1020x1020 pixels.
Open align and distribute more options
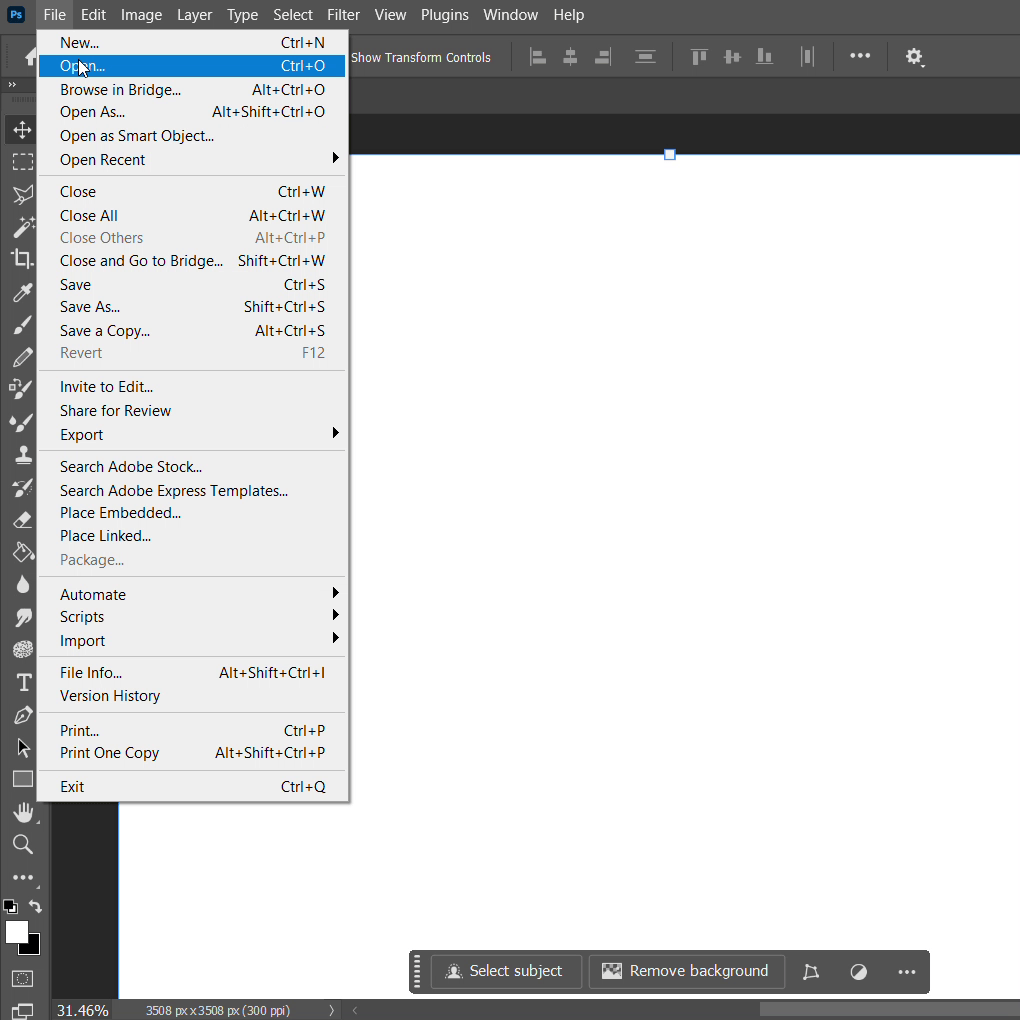coord(860,56)
